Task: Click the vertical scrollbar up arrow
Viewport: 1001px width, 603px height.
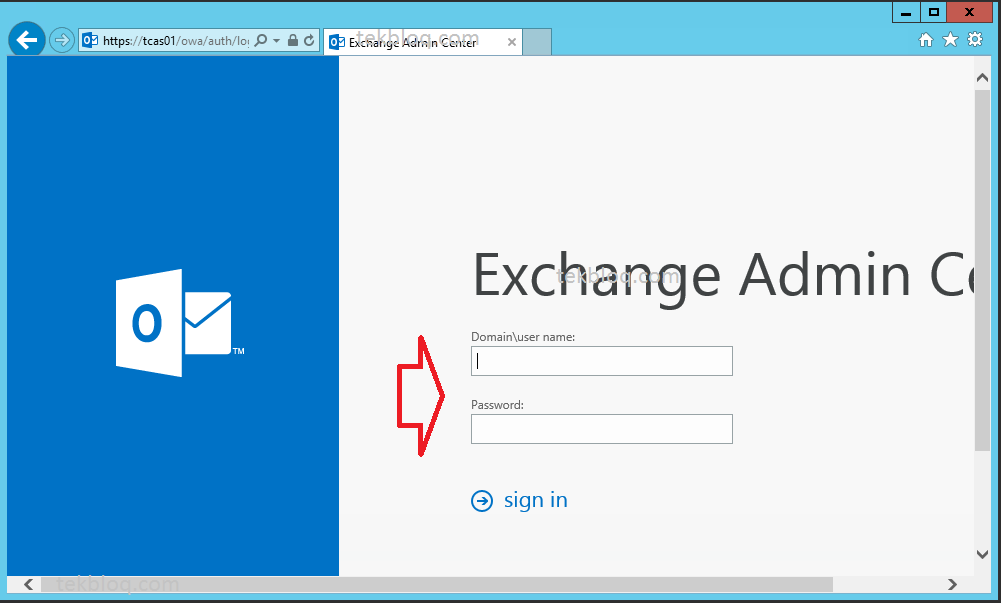Action: coord(982,78)
